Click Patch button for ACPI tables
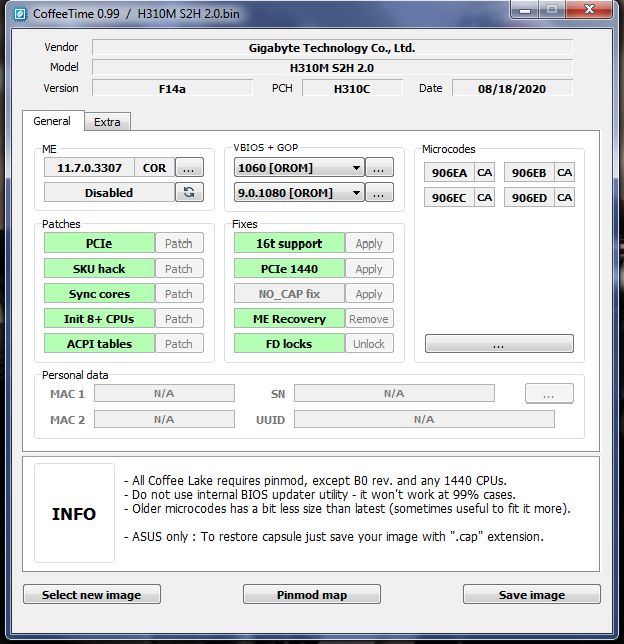This screenshot has height=644, width=624. 179,344
